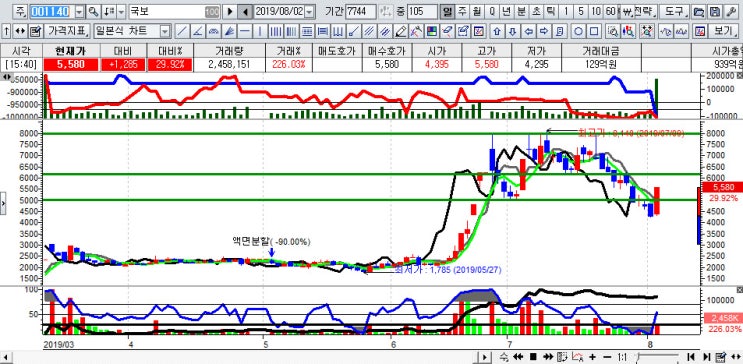743x364 pixels.
Task: Insert a right arrow marker
Action: click(x=544, y=32)
